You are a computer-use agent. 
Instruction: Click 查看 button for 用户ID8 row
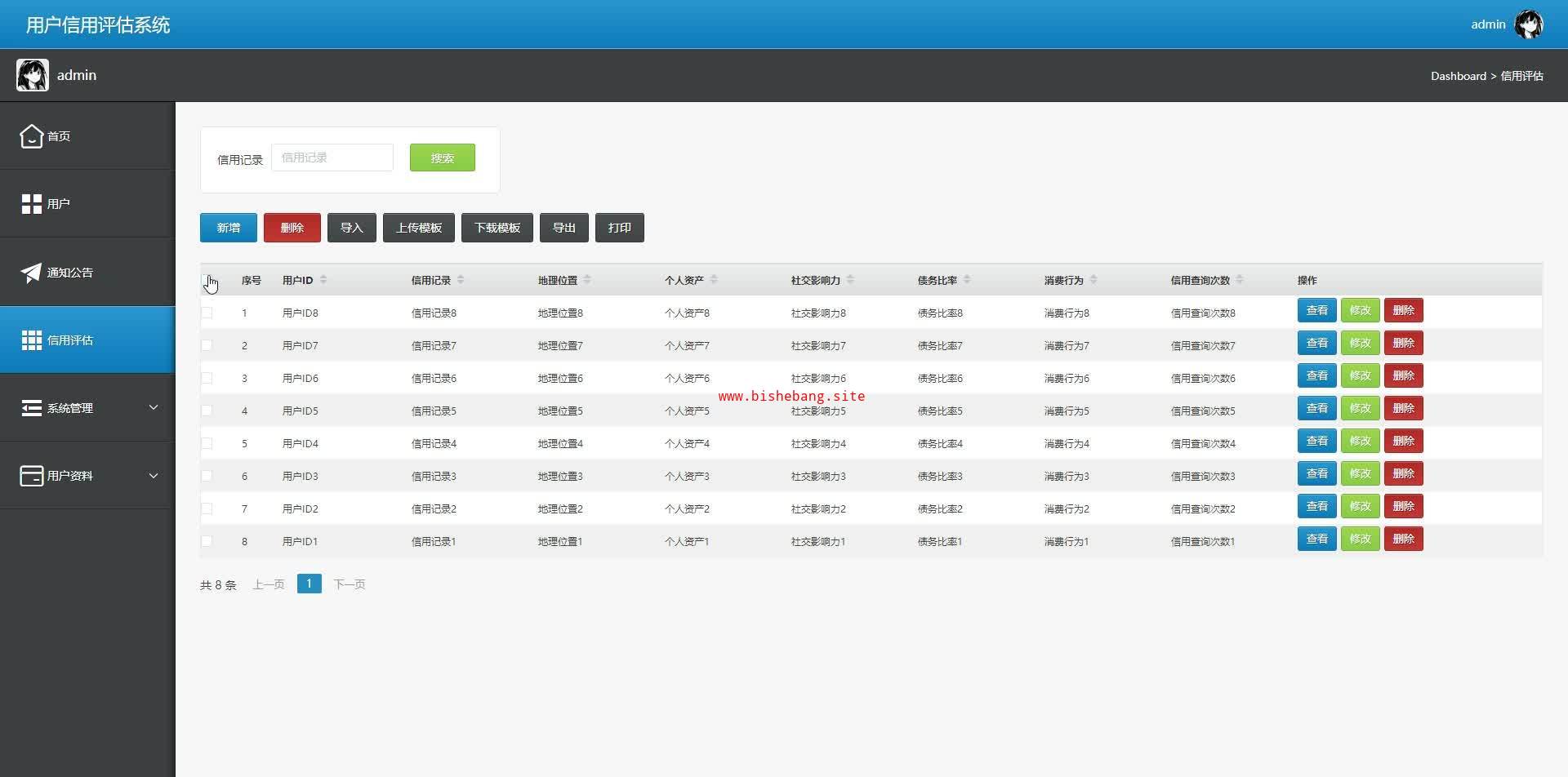(x=1316, y=310)
